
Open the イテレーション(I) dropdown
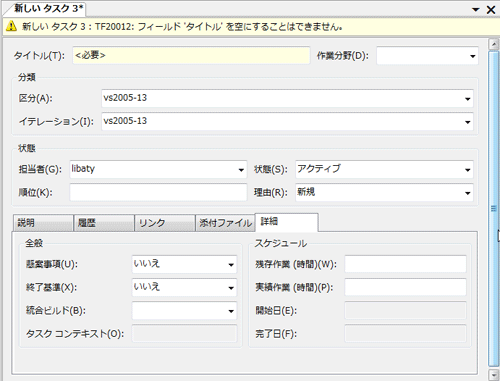coord(468,122)
